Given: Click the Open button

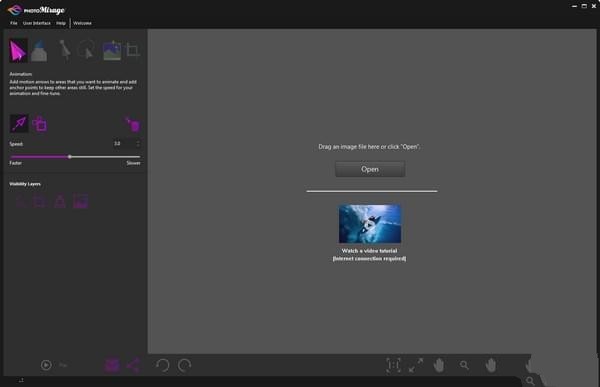Looking at the screenshot, I should click(x=370, y=169).
